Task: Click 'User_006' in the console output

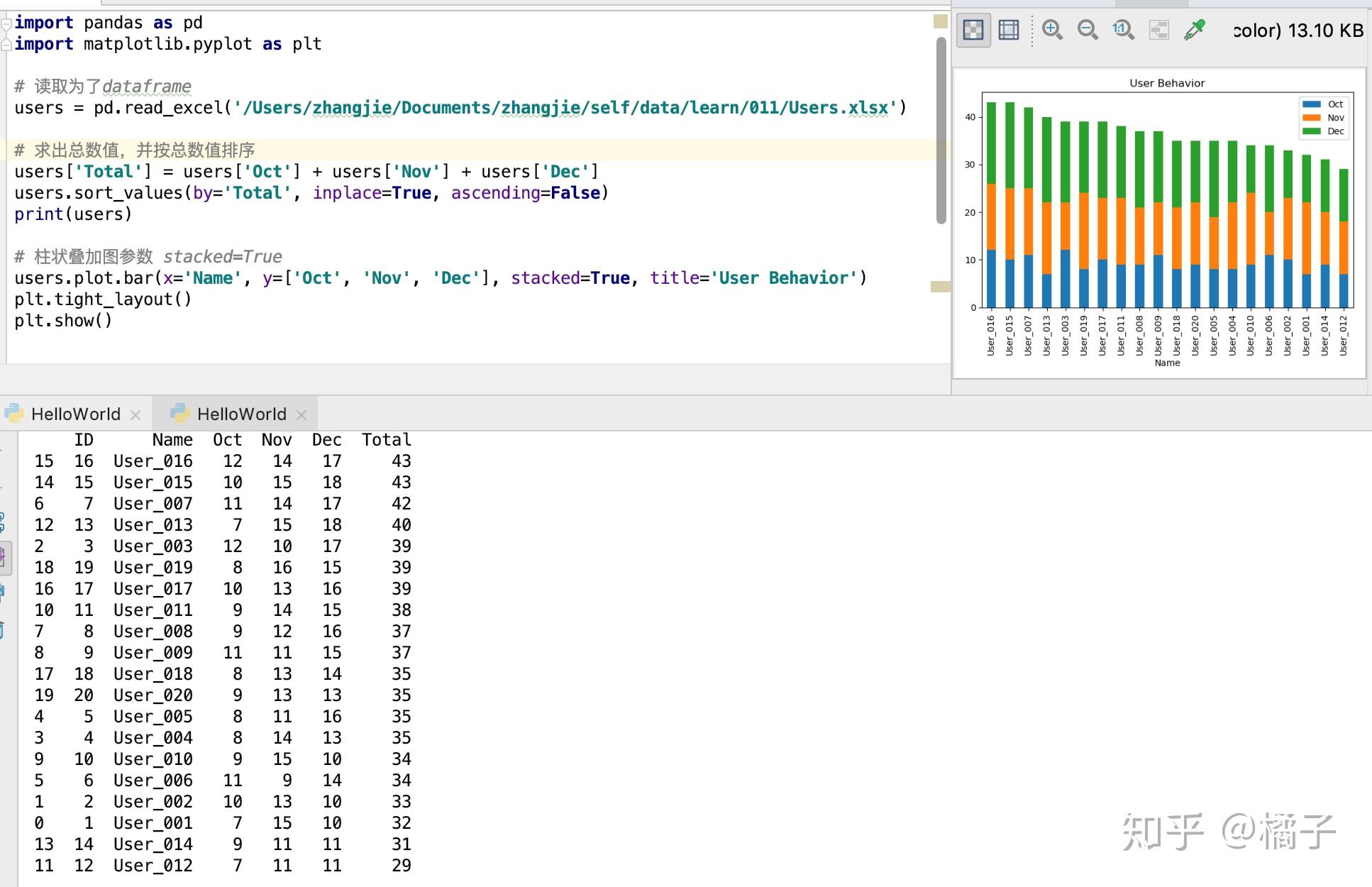Action: point(153,781)
